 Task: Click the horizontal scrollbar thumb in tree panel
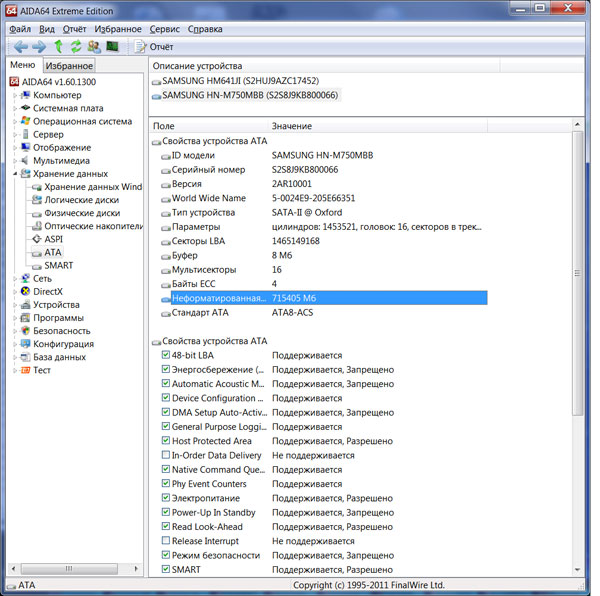pos(69,568)
